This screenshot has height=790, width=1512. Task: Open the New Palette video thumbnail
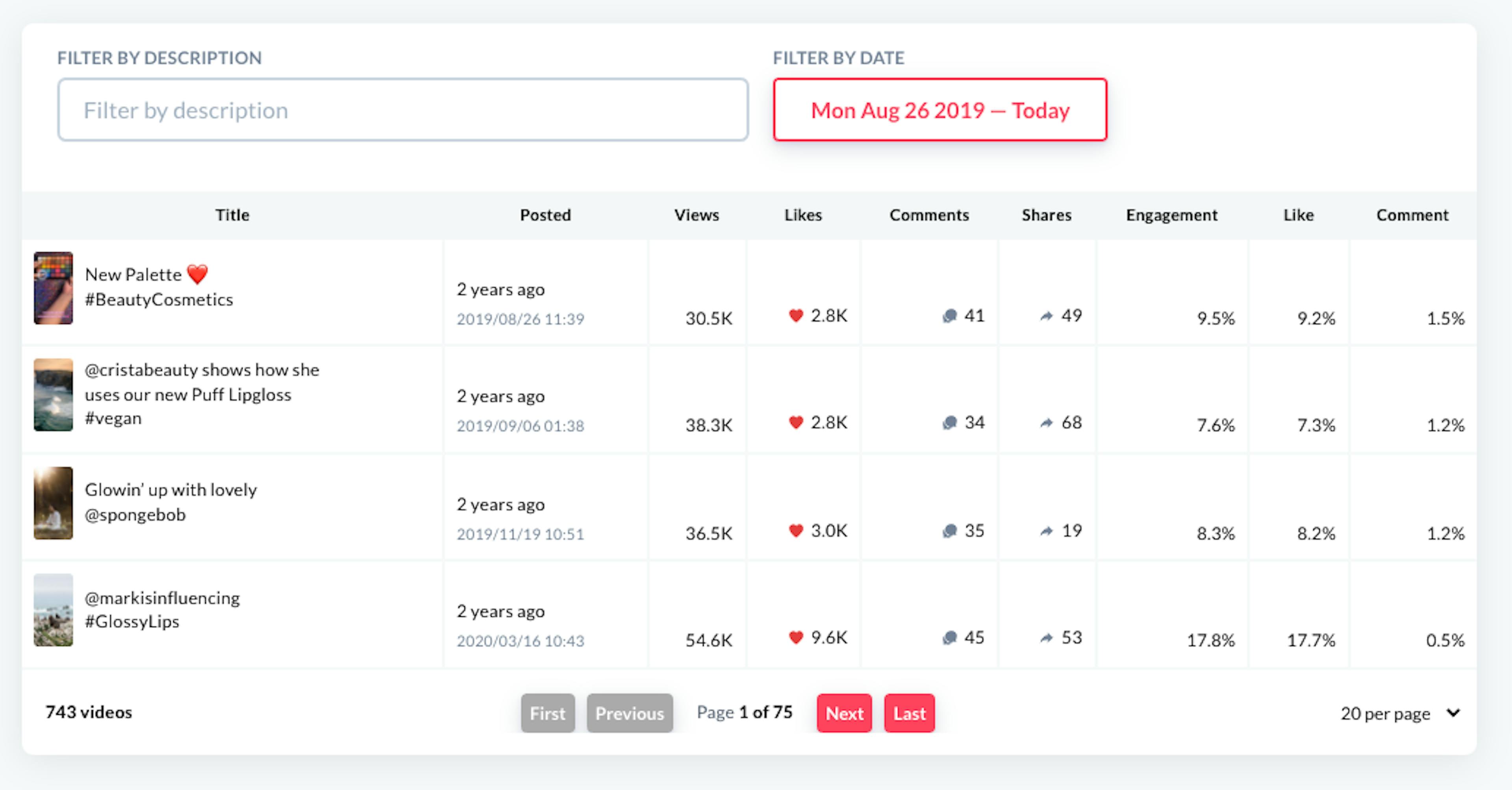pyautogui.click(x=54, y=288)
